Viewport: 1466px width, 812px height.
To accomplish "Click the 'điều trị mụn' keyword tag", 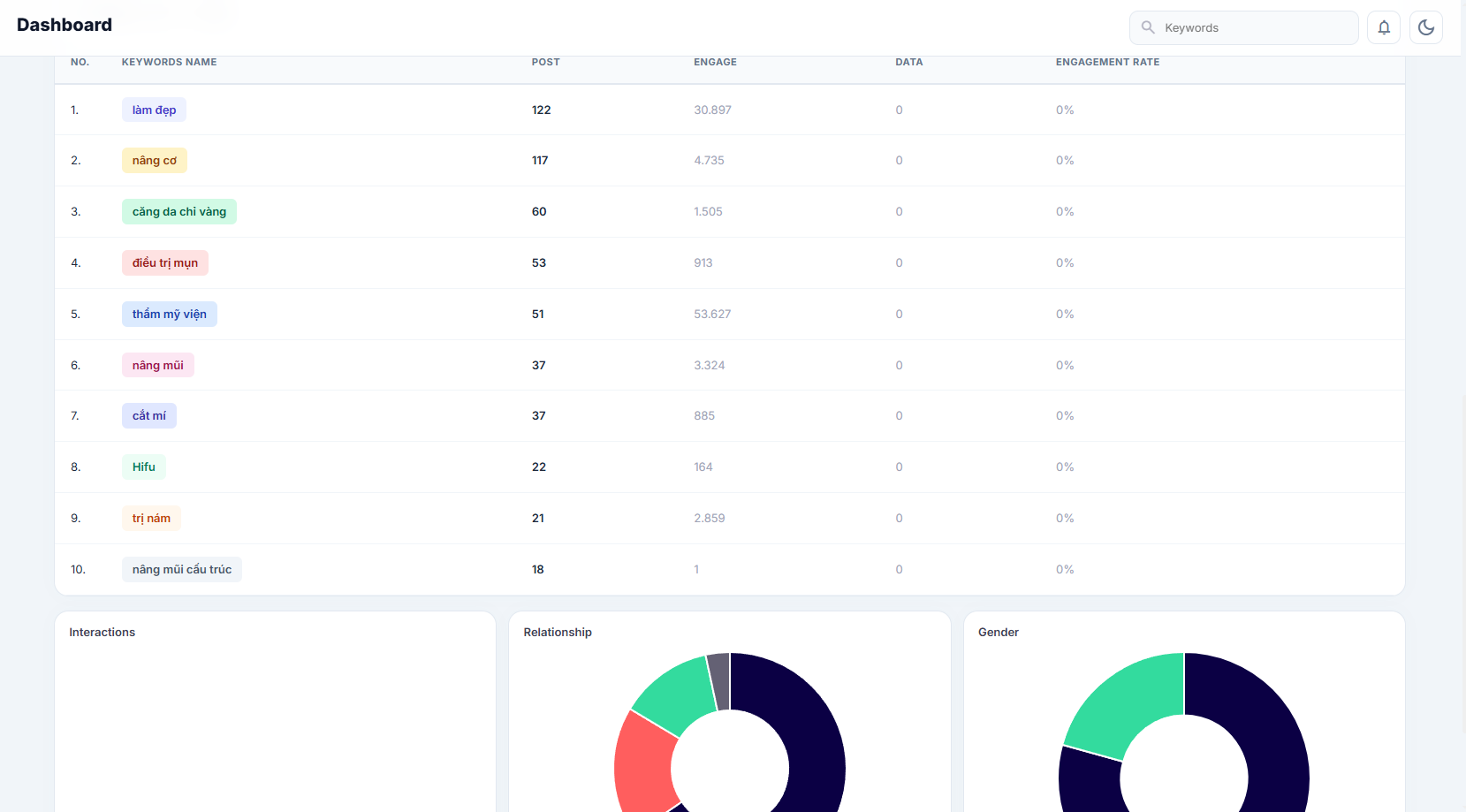I will 165,262.
